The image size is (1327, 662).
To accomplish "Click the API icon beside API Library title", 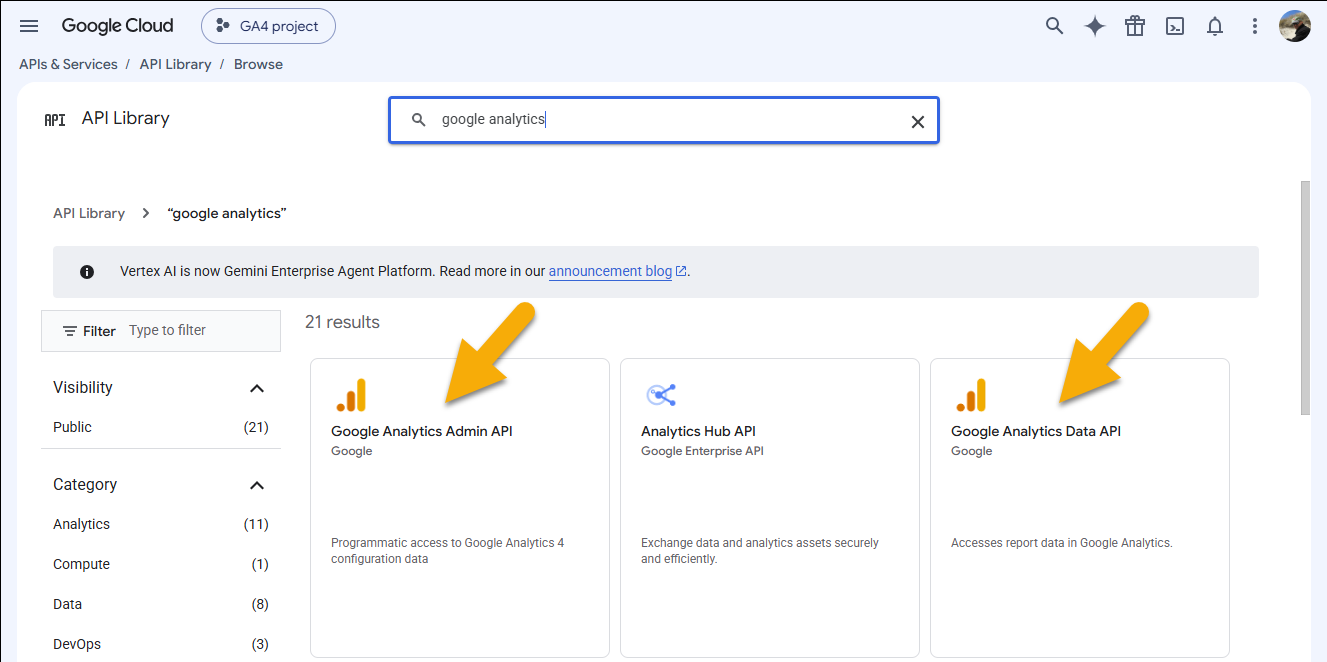I will pyautogui.click(x=55, y=119).
